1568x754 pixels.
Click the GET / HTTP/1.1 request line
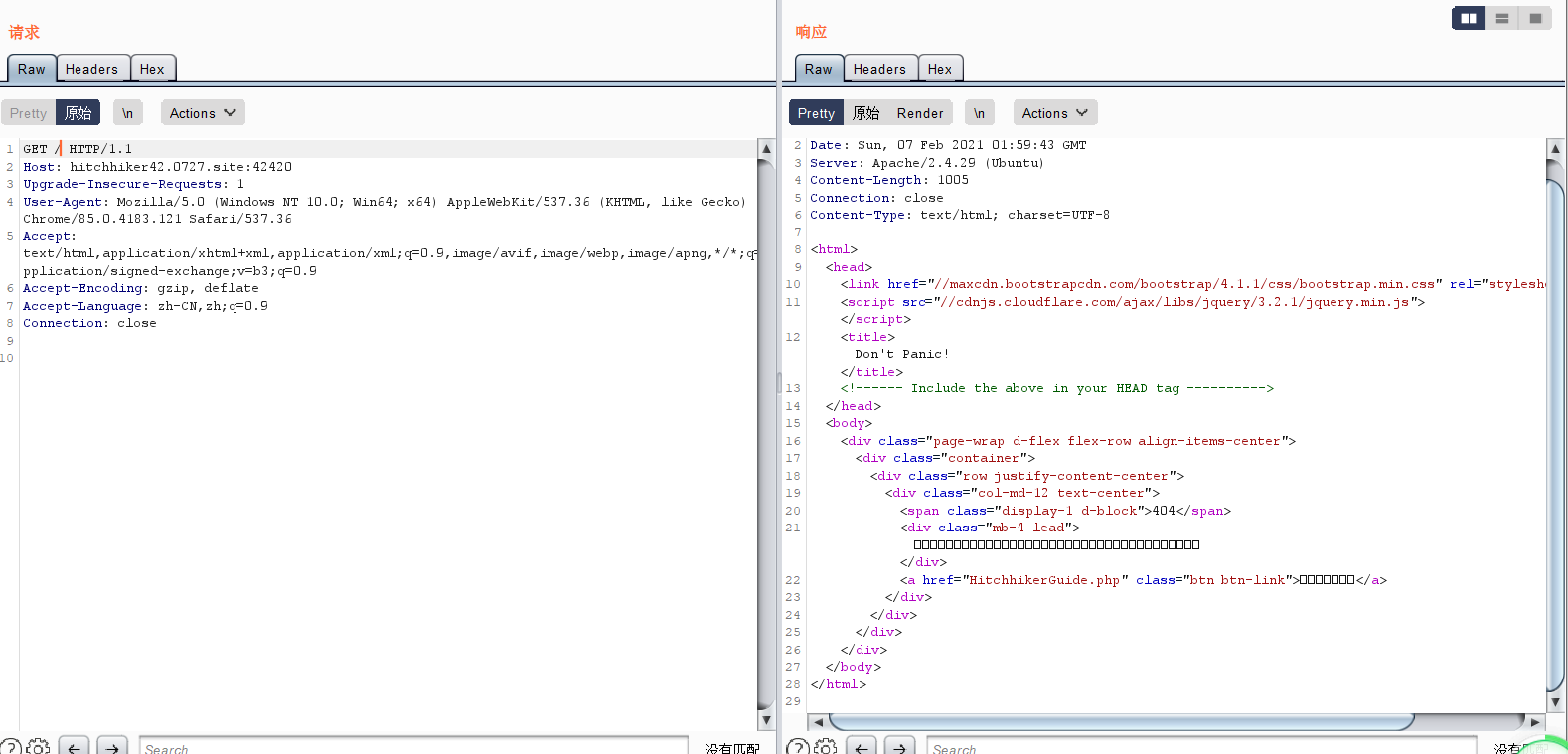78,149
